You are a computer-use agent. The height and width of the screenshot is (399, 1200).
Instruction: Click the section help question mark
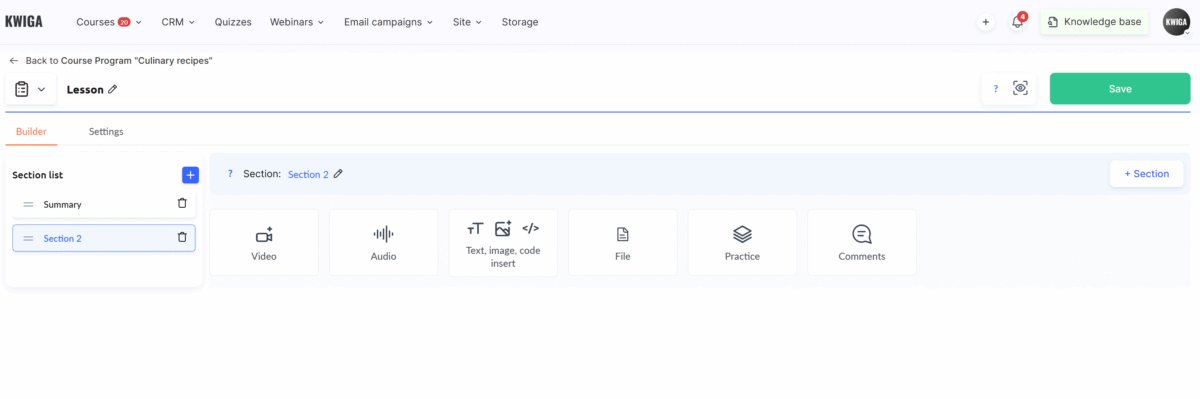tap(230, 173)
